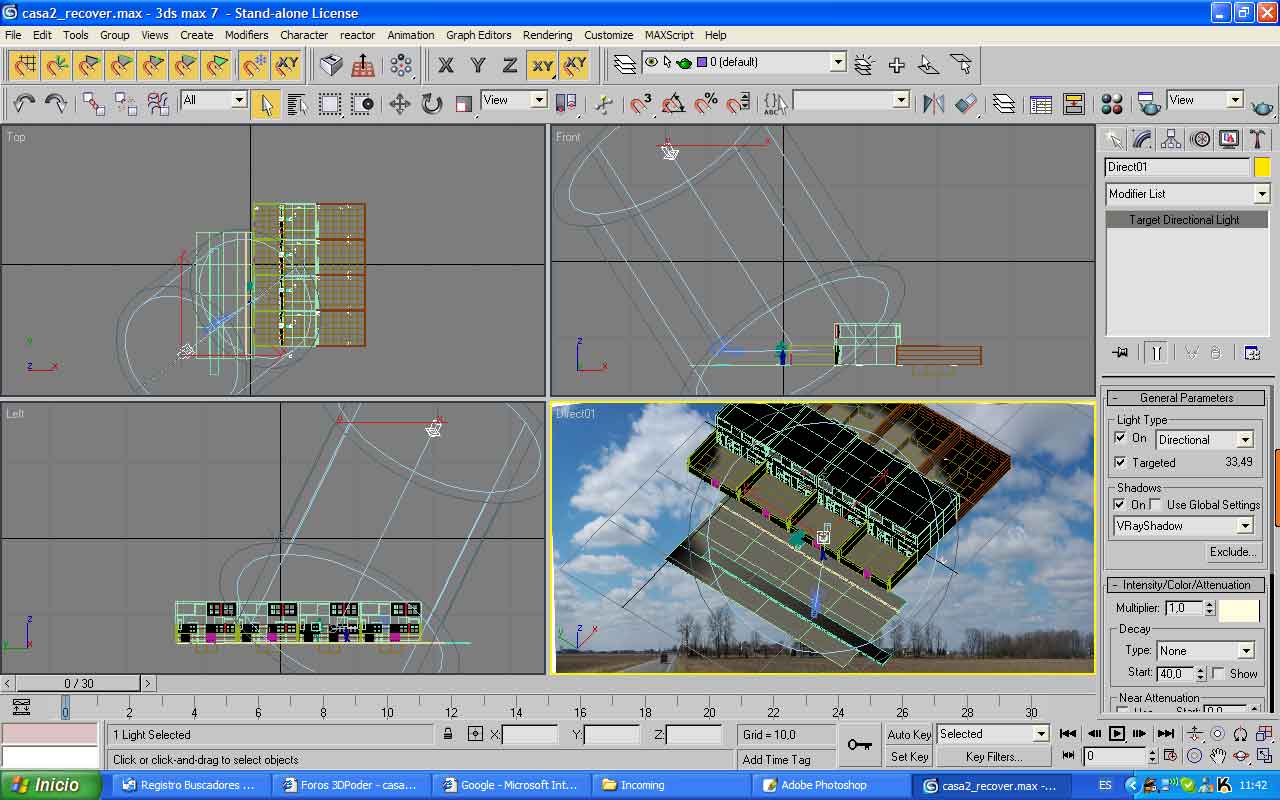Restrict transform to the Z axis
1280x800 pixels.
(510, 65)
